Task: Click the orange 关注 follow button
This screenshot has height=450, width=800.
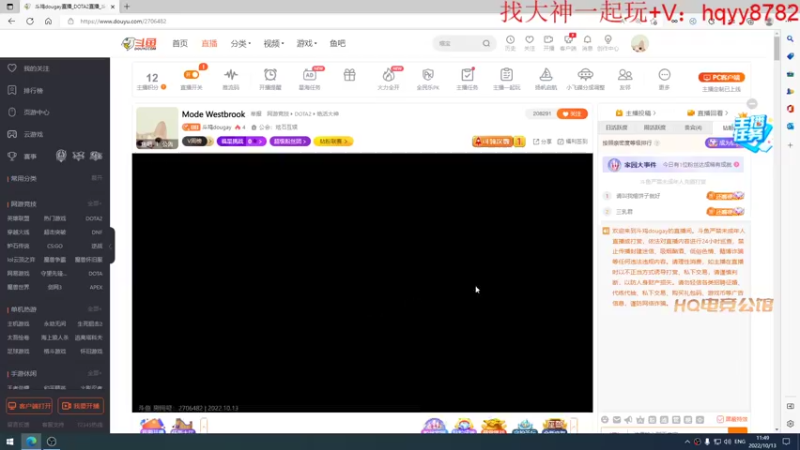Action: pyautogui.click(x=572, y=114)
